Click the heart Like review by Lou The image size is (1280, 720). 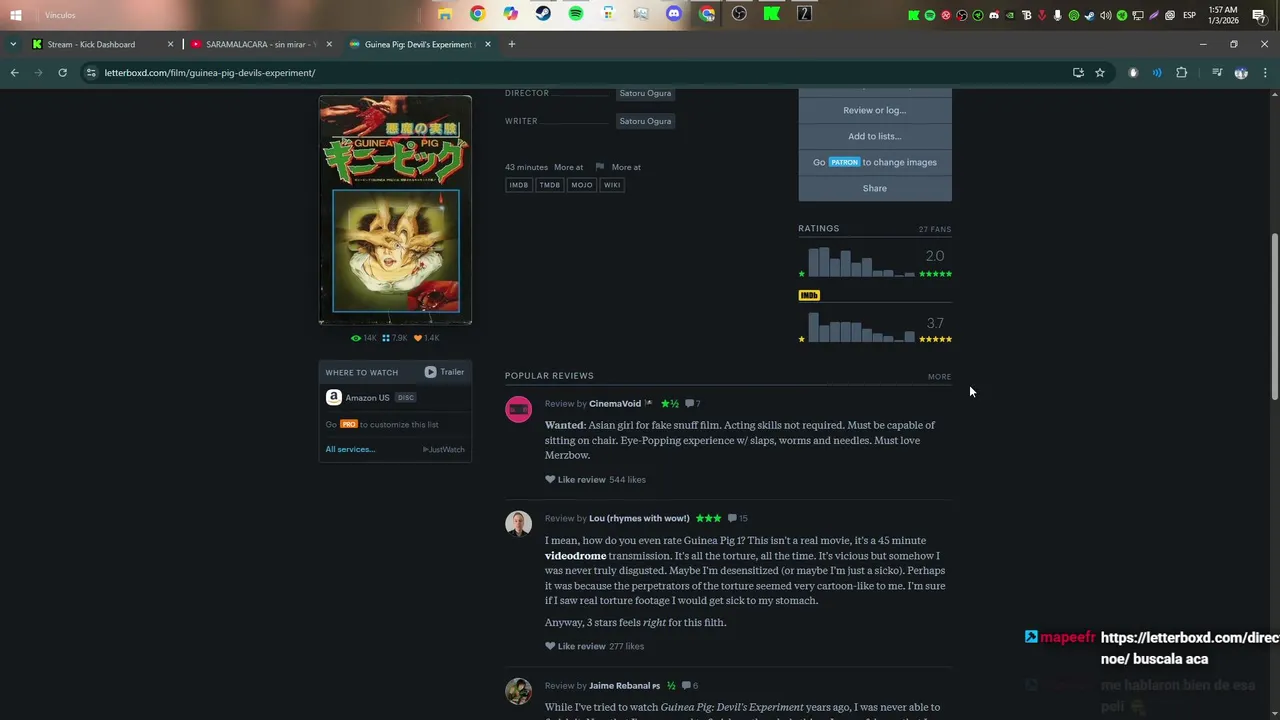pos(550,647)
